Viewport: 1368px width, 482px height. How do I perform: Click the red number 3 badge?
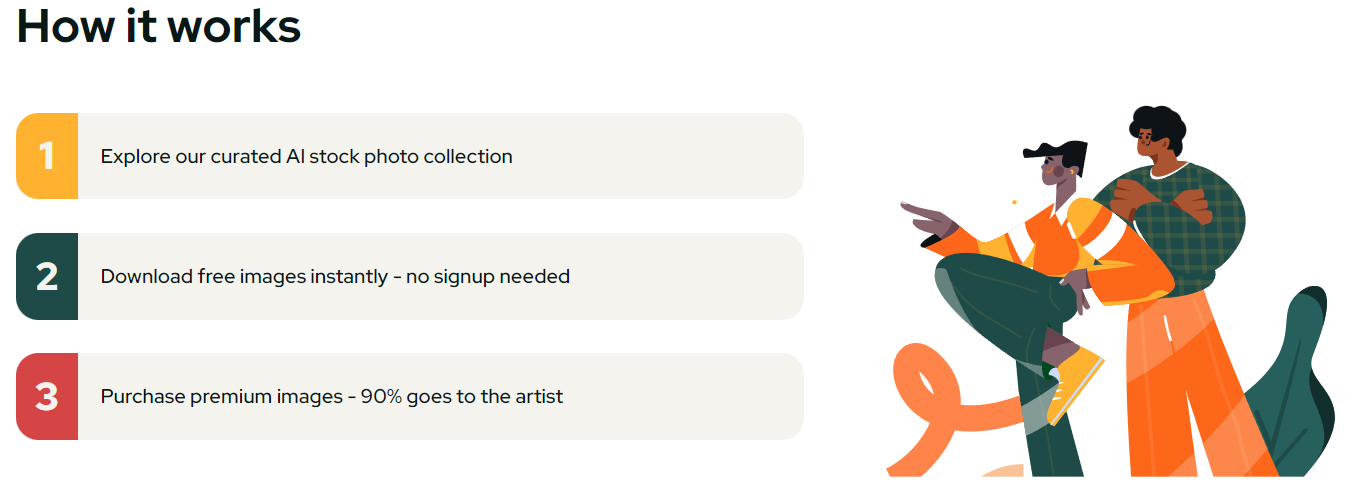(47, 396)
